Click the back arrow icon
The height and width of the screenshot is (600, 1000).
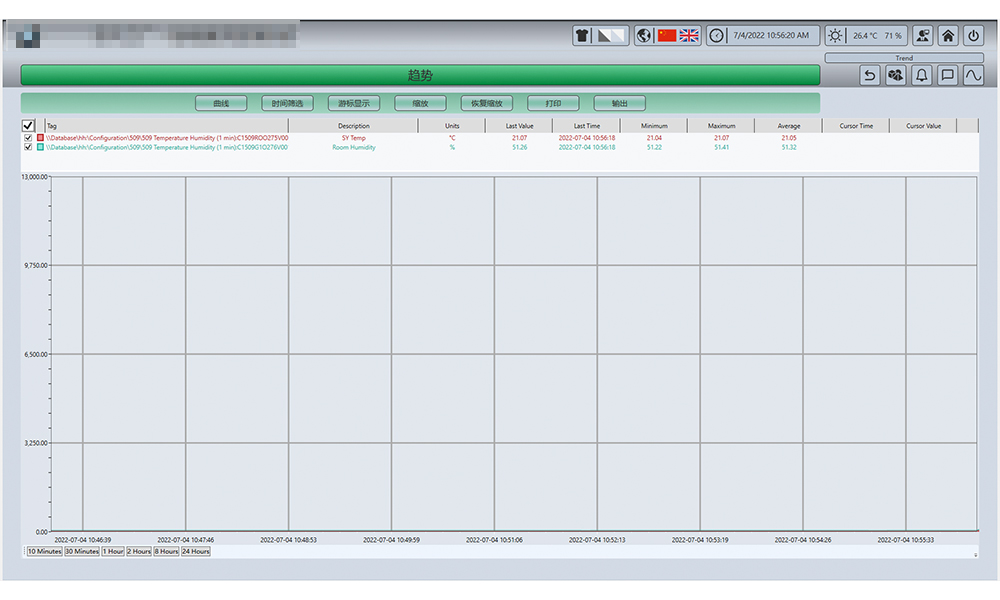870,75
